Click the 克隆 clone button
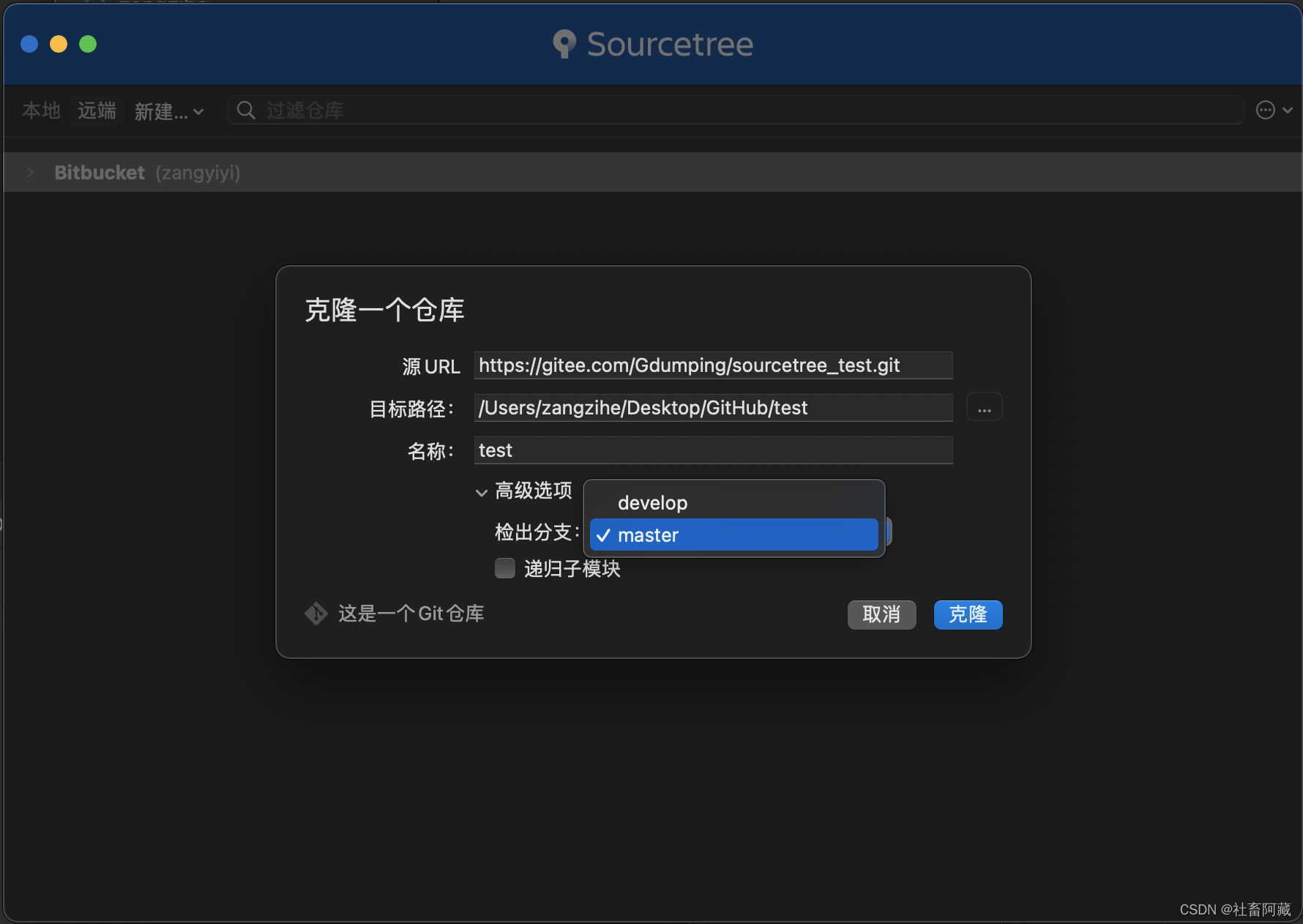Screen dimensions: 1303x924 (x=968, y=614)
